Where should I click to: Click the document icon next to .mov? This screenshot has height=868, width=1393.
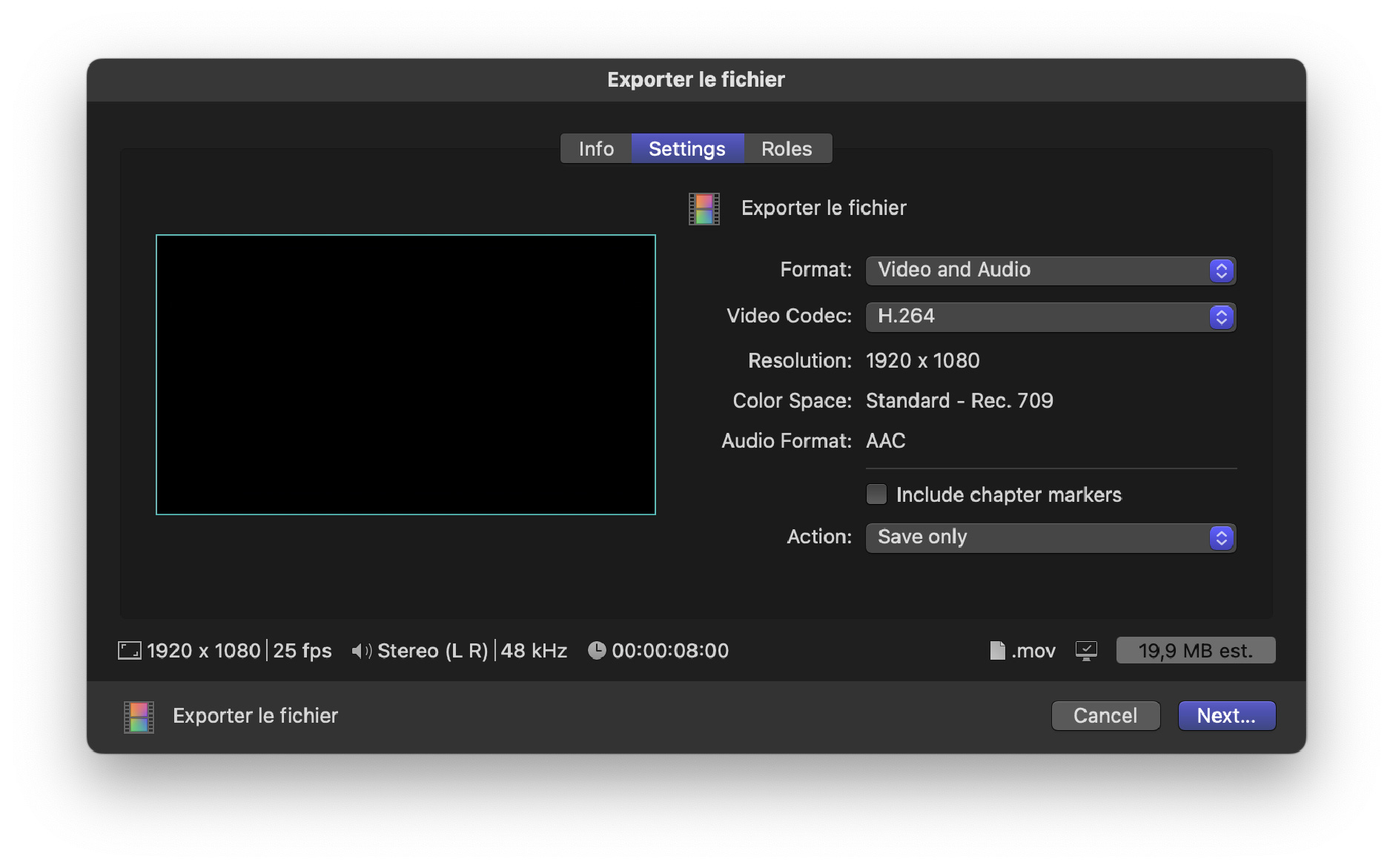[x=996, y=650]
